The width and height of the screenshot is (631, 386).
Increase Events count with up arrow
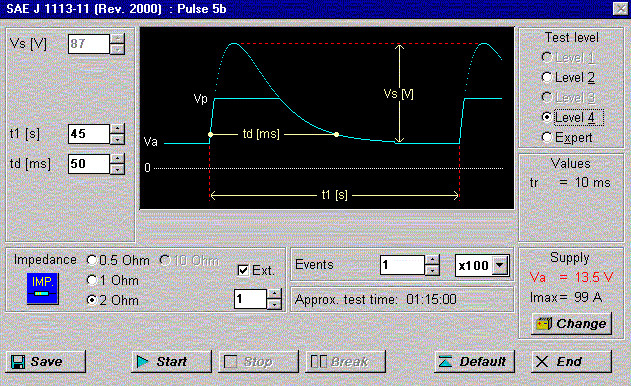[432, 260]
